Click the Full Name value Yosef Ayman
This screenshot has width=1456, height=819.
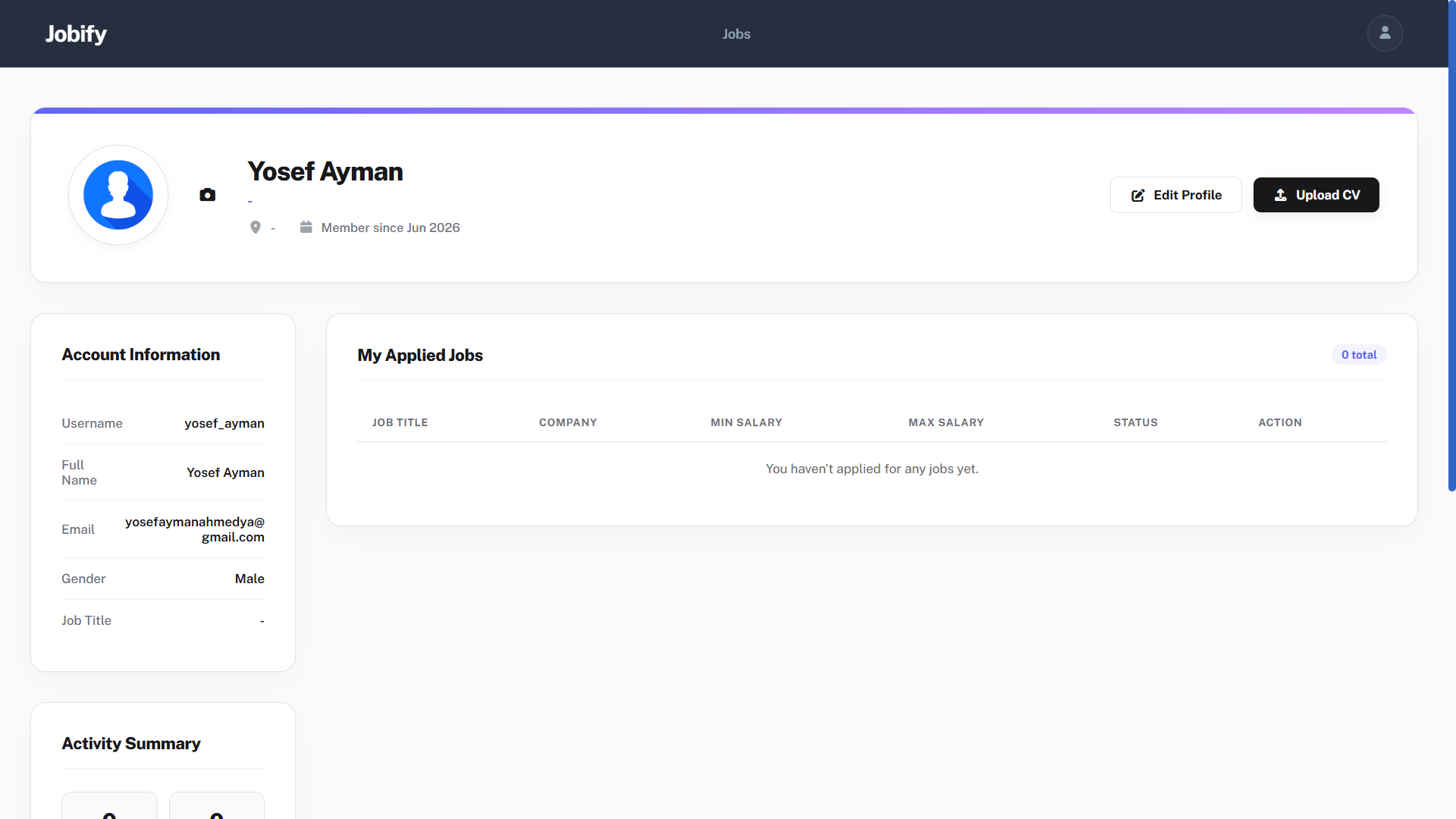coord(225,472)
